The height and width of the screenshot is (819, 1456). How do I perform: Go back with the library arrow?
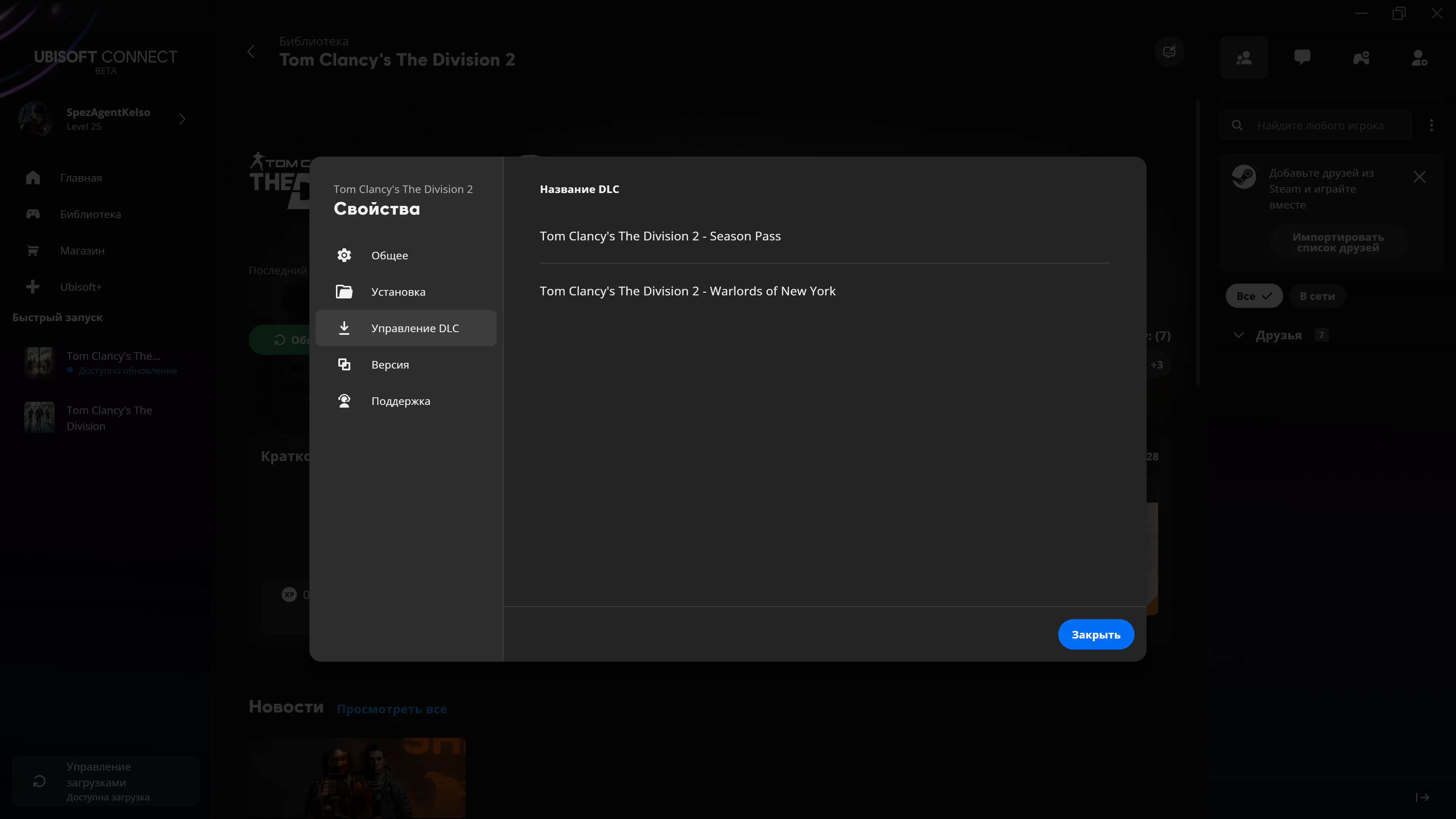pyautogui.click(x=251, y=52)
